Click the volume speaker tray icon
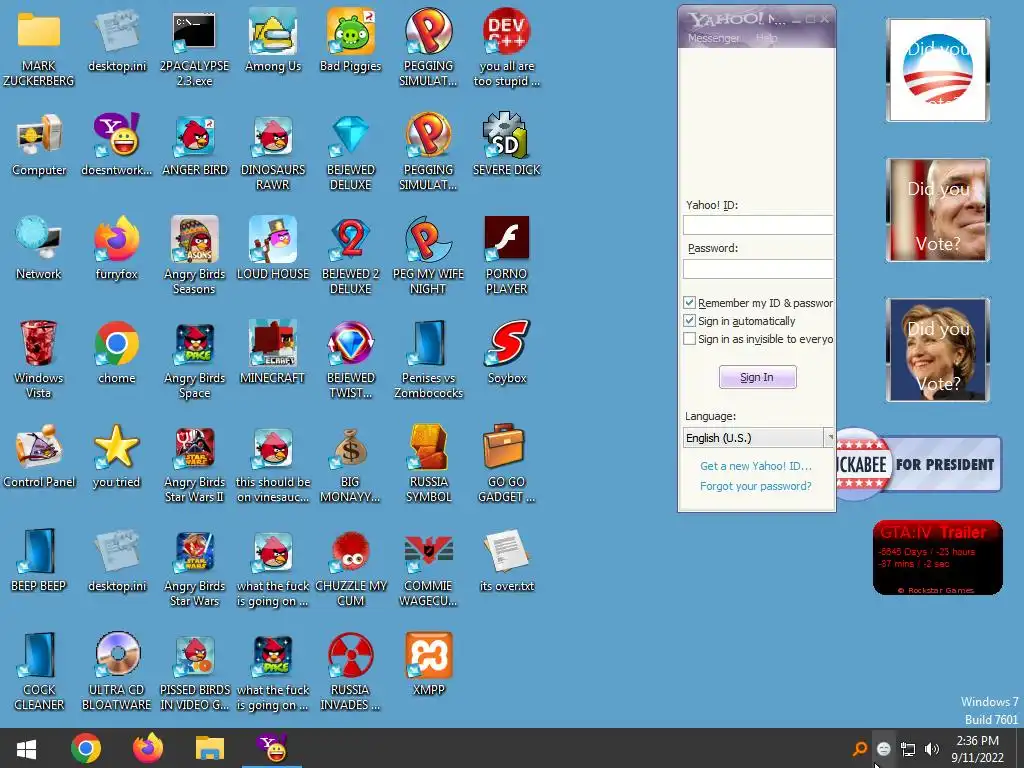The height and width of the screenshot is (768, 1024). pyautogui.click(x=932, y=749)
